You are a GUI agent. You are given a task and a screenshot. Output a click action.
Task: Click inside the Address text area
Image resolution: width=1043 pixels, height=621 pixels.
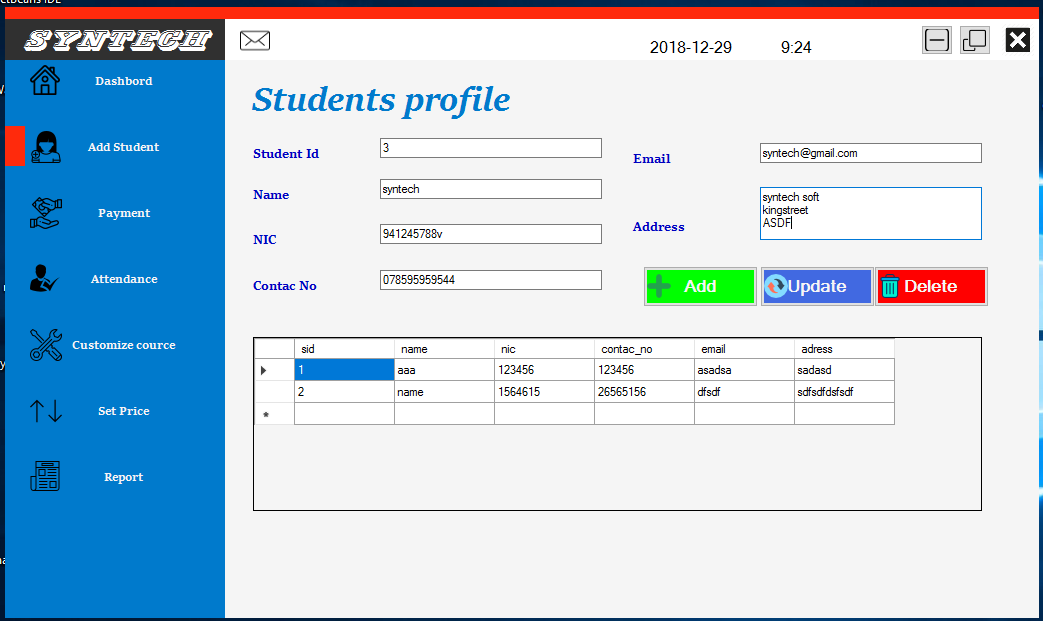[870, 213]
